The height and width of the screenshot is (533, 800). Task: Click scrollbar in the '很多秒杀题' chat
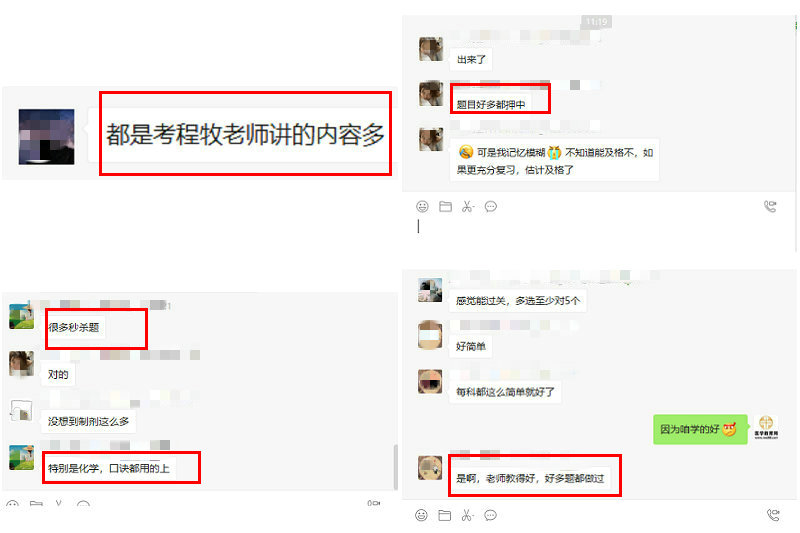click(x=395, y=467)
